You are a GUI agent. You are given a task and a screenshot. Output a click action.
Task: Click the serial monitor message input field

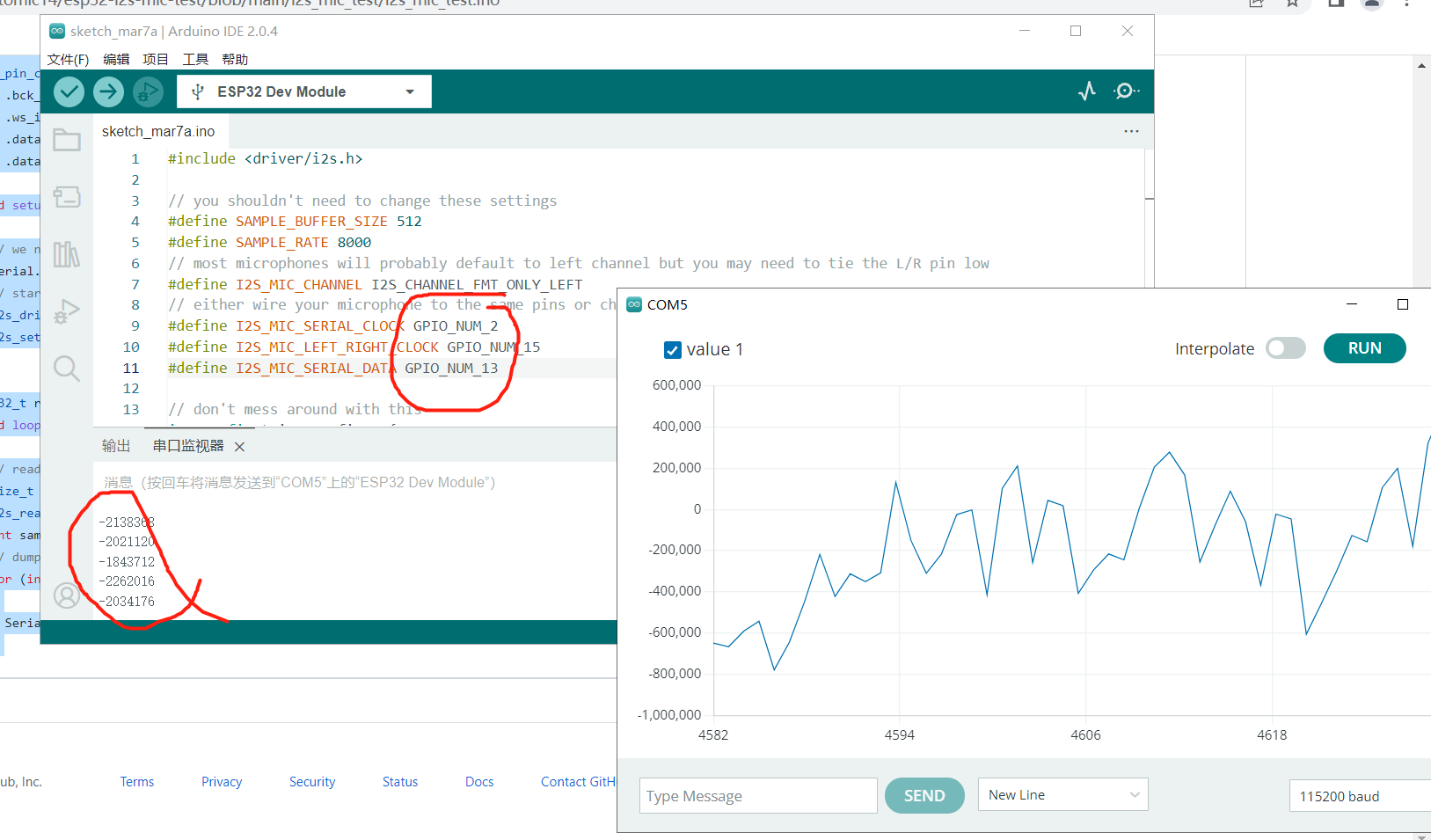[x=355, y=482]
